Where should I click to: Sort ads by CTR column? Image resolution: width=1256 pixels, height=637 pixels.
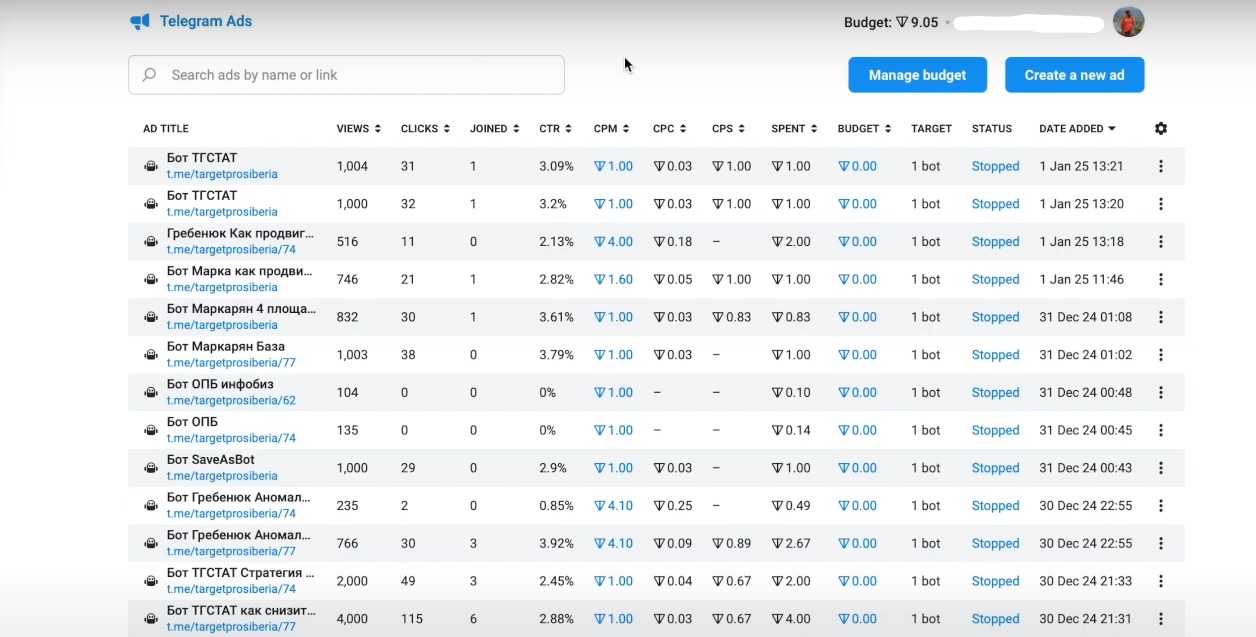point(555,129)
